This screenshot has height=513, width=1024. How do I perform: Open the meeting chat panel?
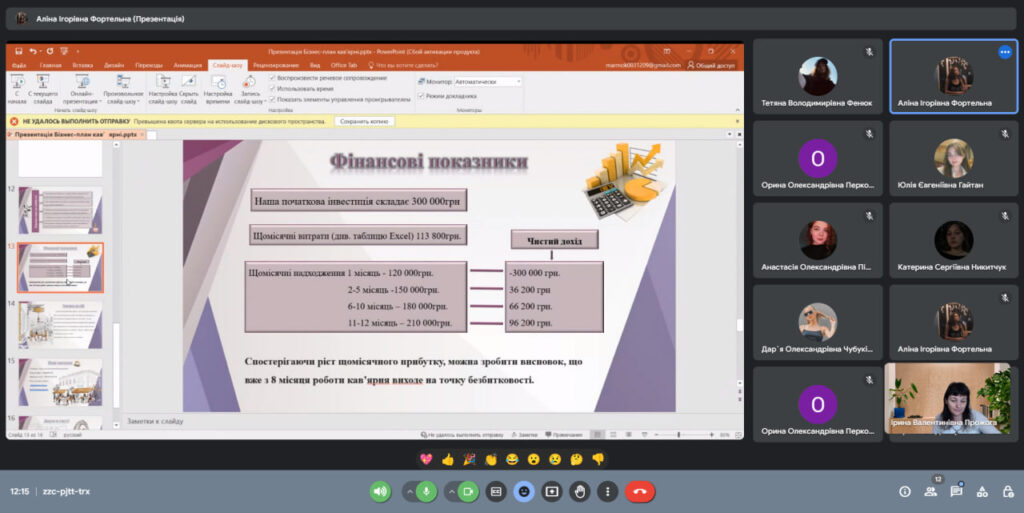(x=956, y=491)
